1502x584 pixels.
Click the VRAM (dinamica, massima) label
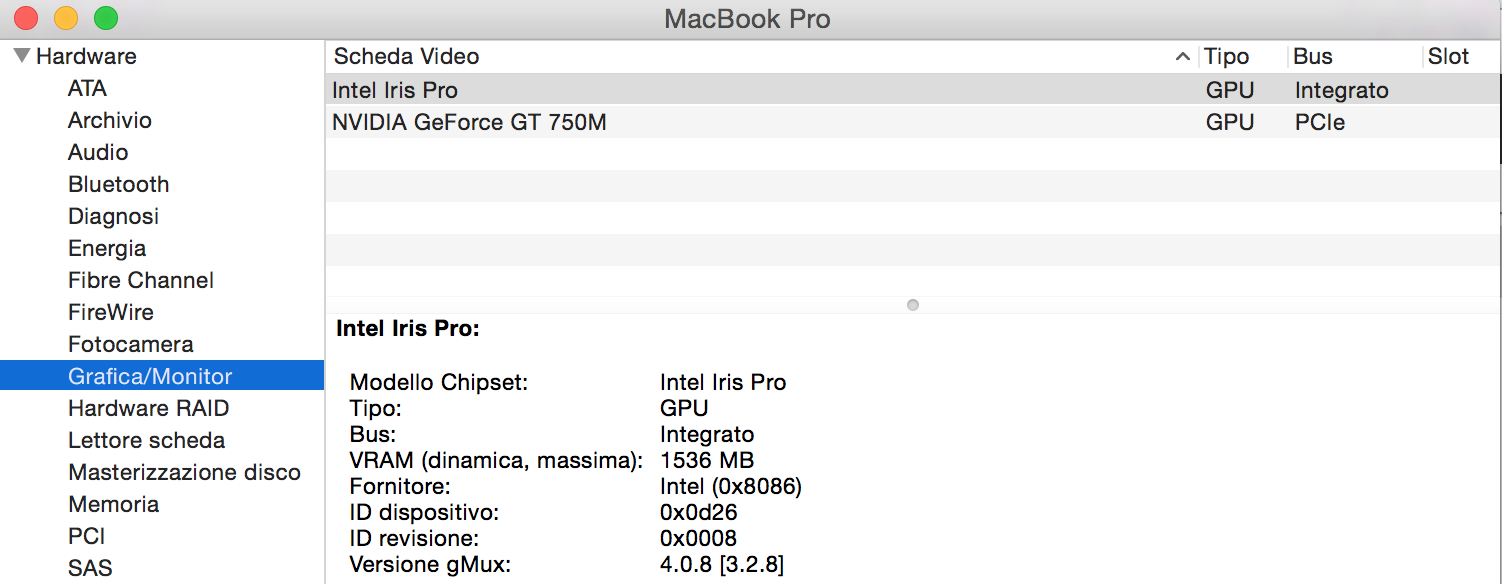[496, 460]
